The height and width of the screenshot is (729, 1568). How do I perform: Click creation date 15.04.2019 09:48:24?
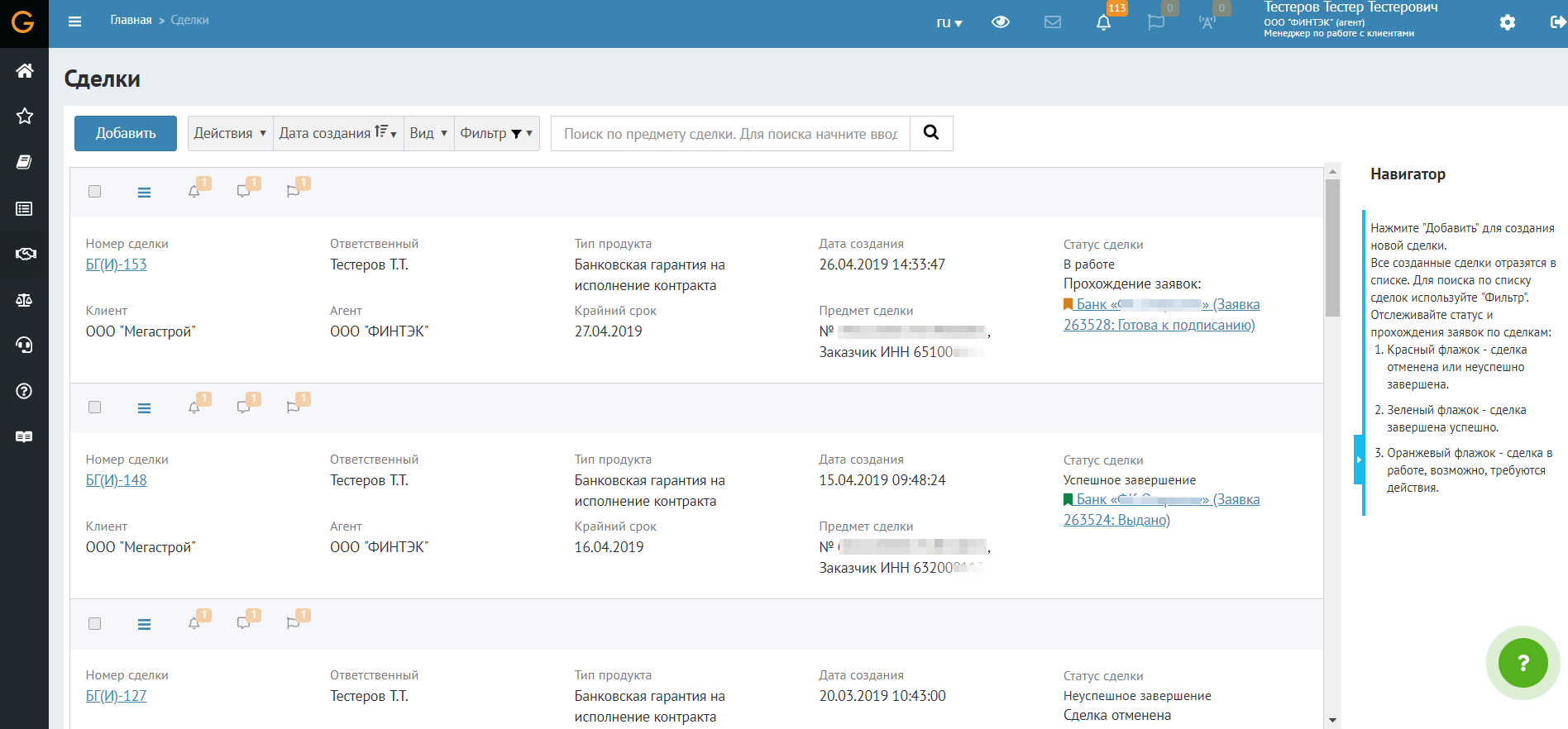pyautogui.click(x=882, y=480)
